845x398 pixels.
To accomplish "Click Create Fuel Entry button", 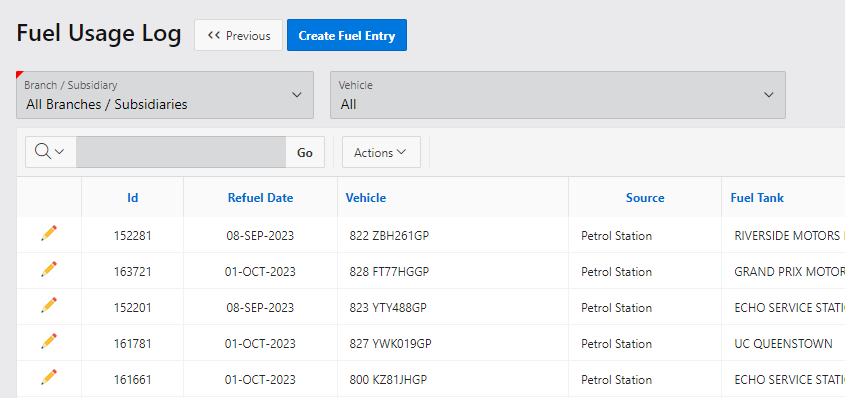I will click(x=347, y=36).
